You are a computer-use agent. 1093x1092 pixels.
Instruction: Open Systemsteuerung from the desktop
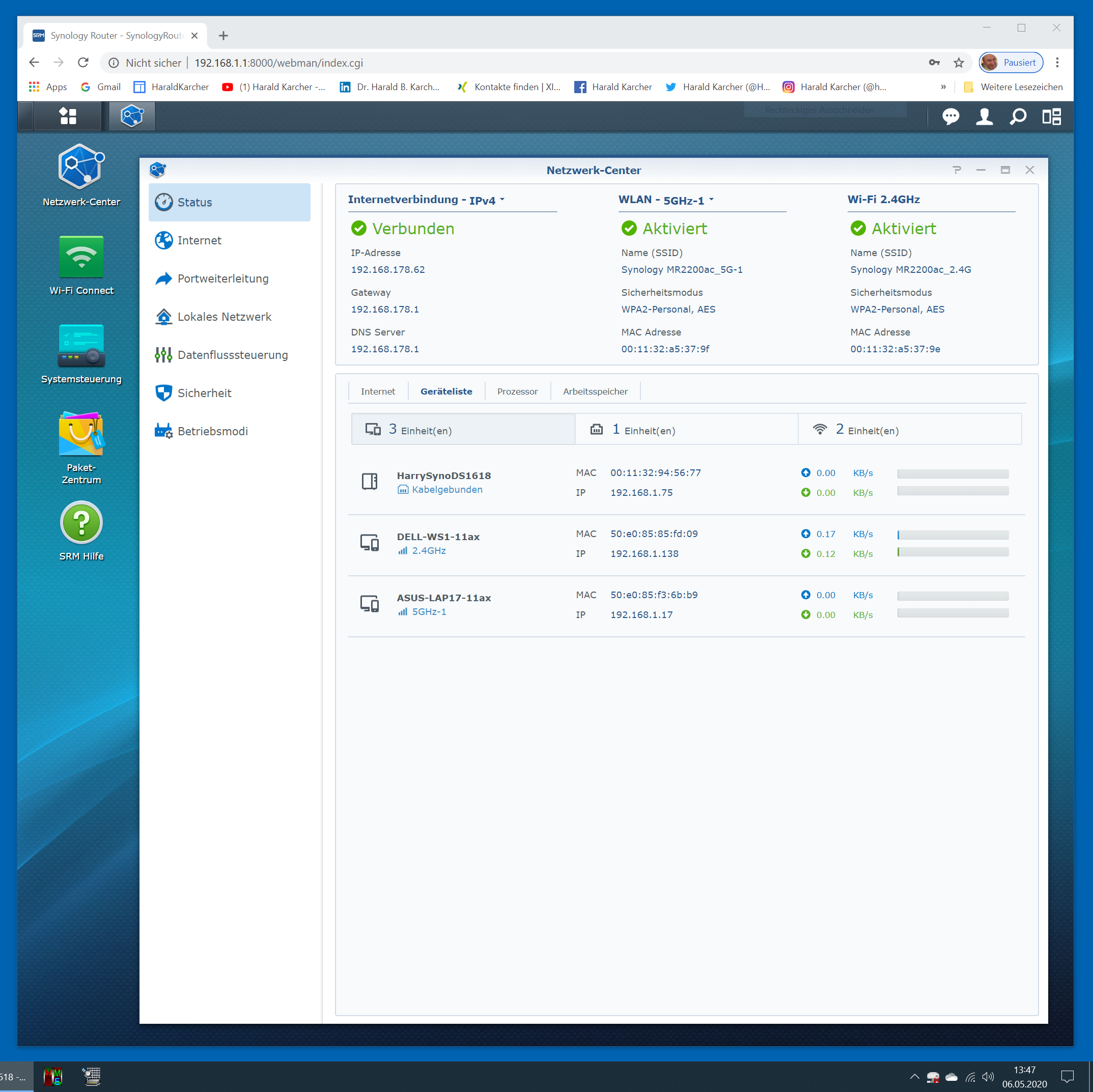pos(81,346)
